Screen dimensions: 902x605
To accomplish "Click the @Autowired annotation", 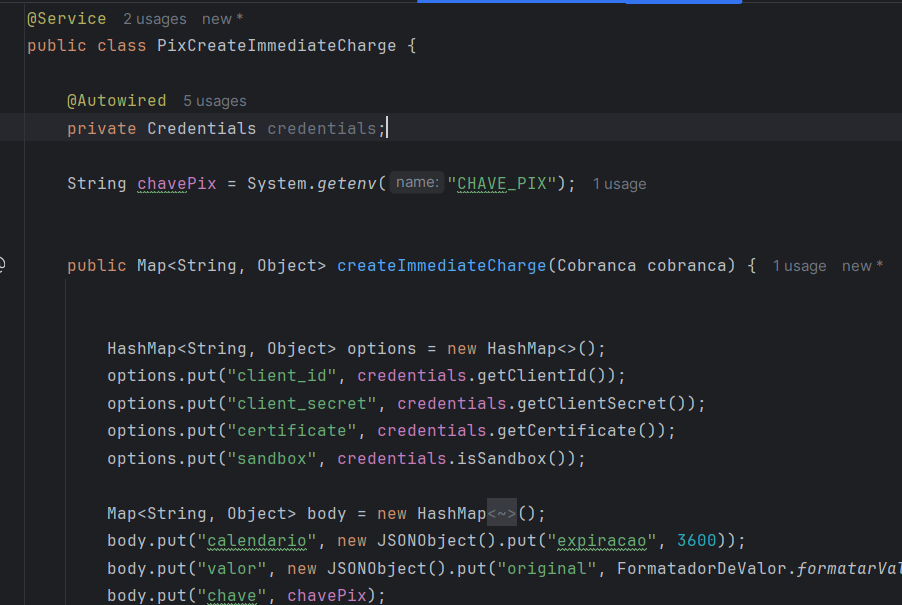I will 116,101.
